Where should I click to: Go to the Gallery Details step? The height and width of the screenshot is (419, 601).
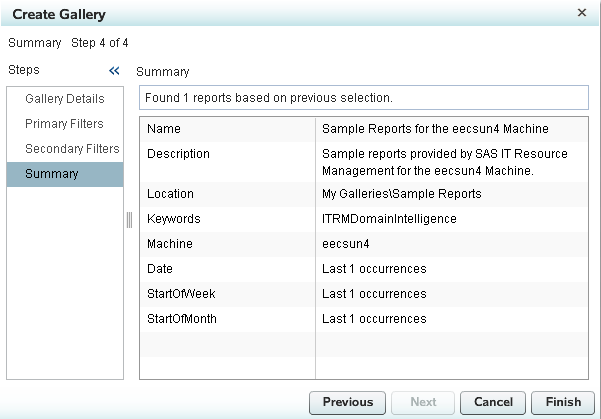coord(65,99)
